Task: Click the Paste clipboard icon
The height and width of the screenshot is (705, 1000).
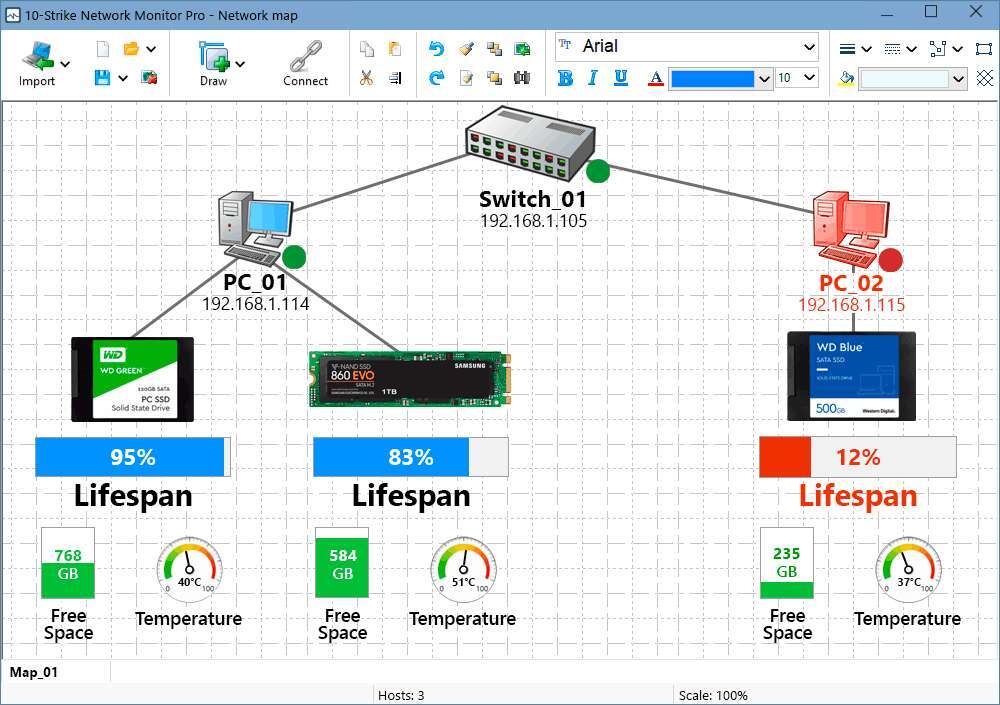Action: coord(394,49)
